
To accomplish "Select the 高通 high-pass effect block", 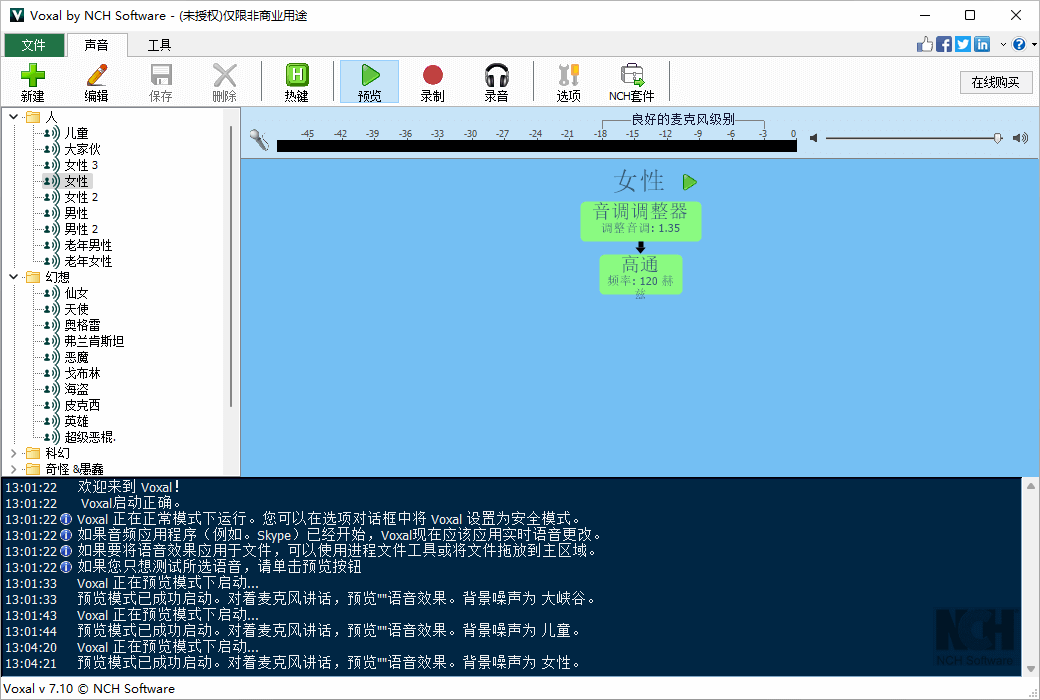I will 641,274.
